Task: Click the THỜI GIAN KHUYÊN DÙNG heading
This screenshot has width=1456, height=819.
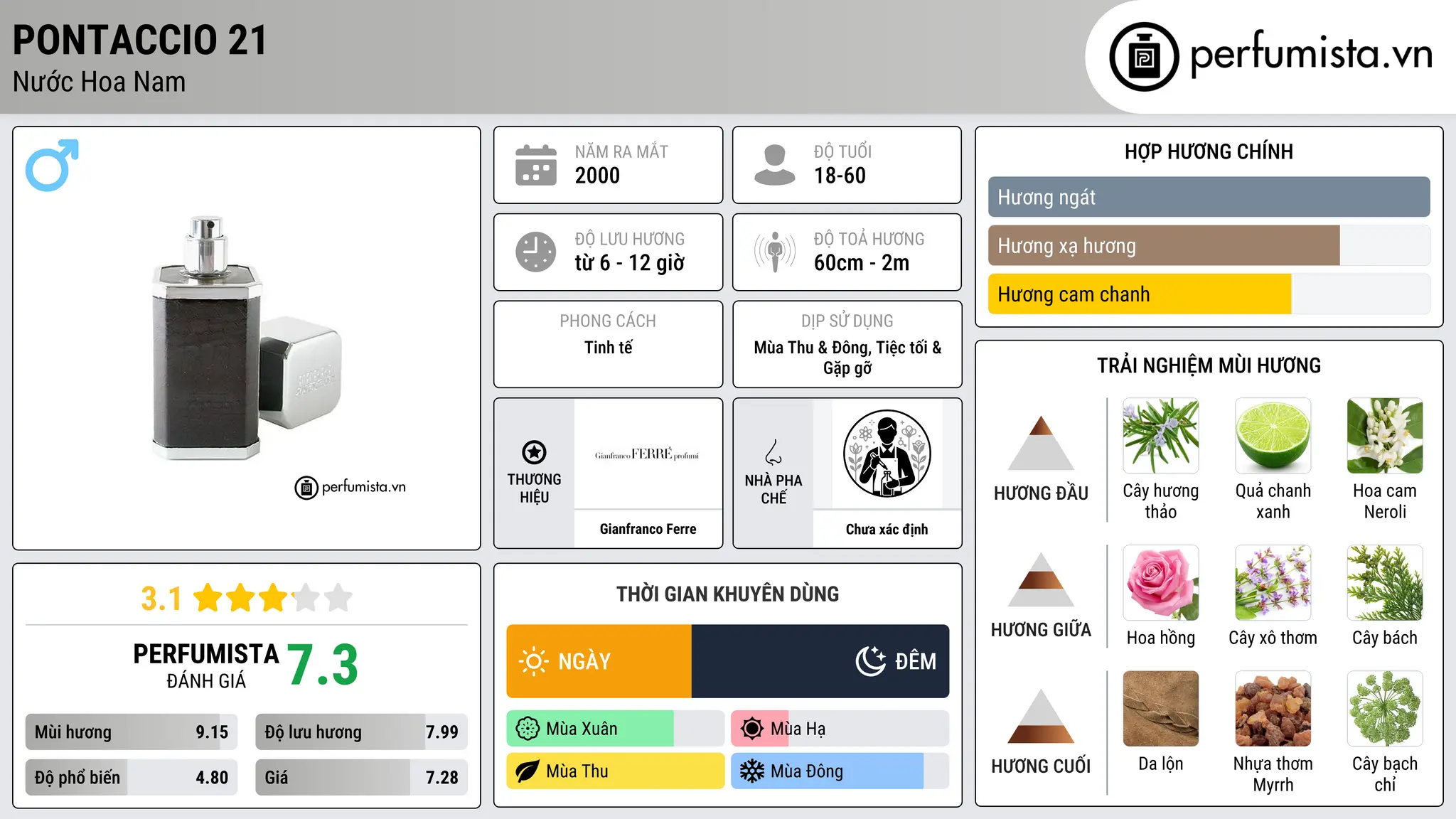Action: click(x=727, y=594)
